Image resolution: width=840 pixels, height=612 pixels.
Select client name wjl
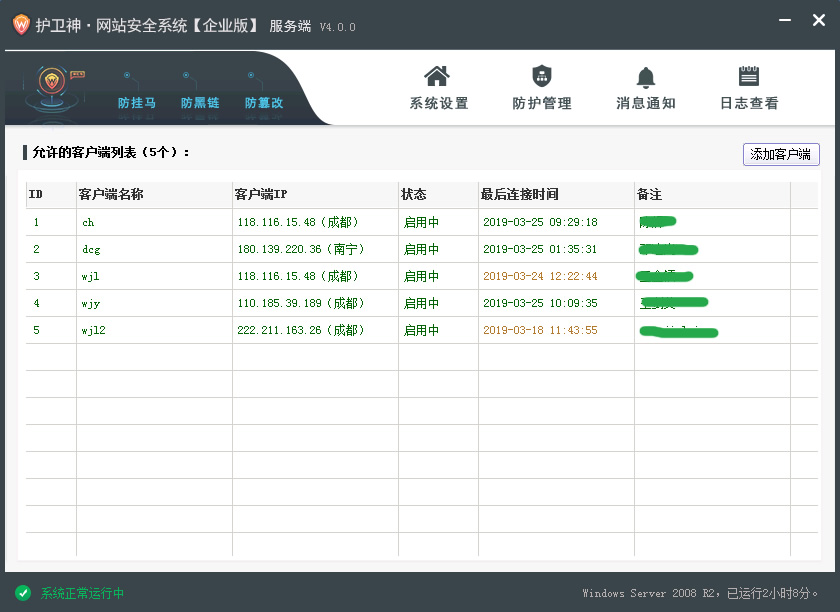(91, 277)
